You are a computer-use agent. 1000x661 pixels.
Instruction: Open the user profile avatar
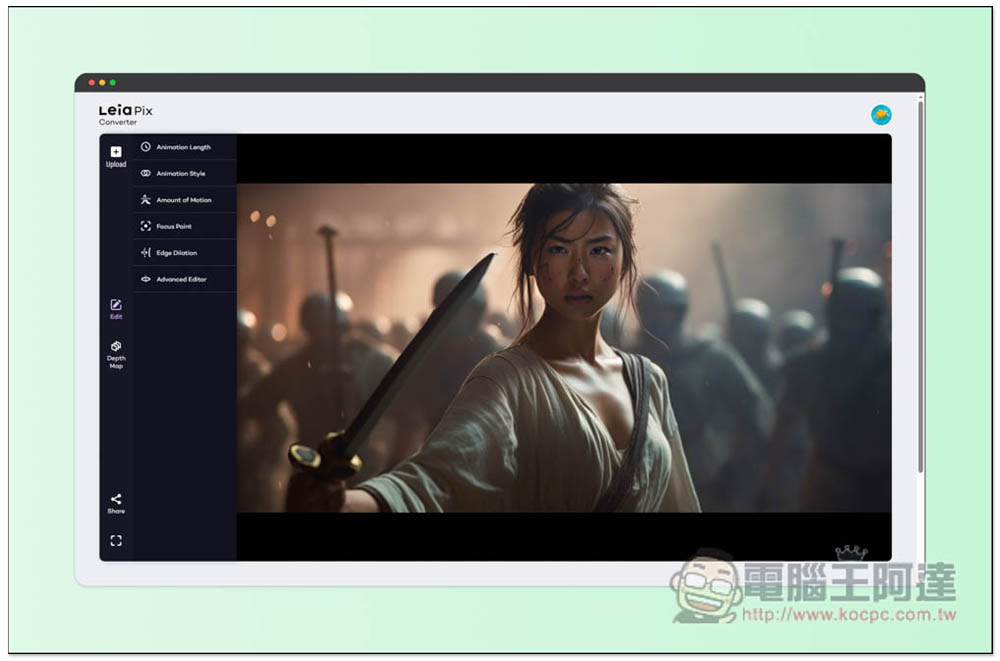pyautogui.click(x=881, y=115)
